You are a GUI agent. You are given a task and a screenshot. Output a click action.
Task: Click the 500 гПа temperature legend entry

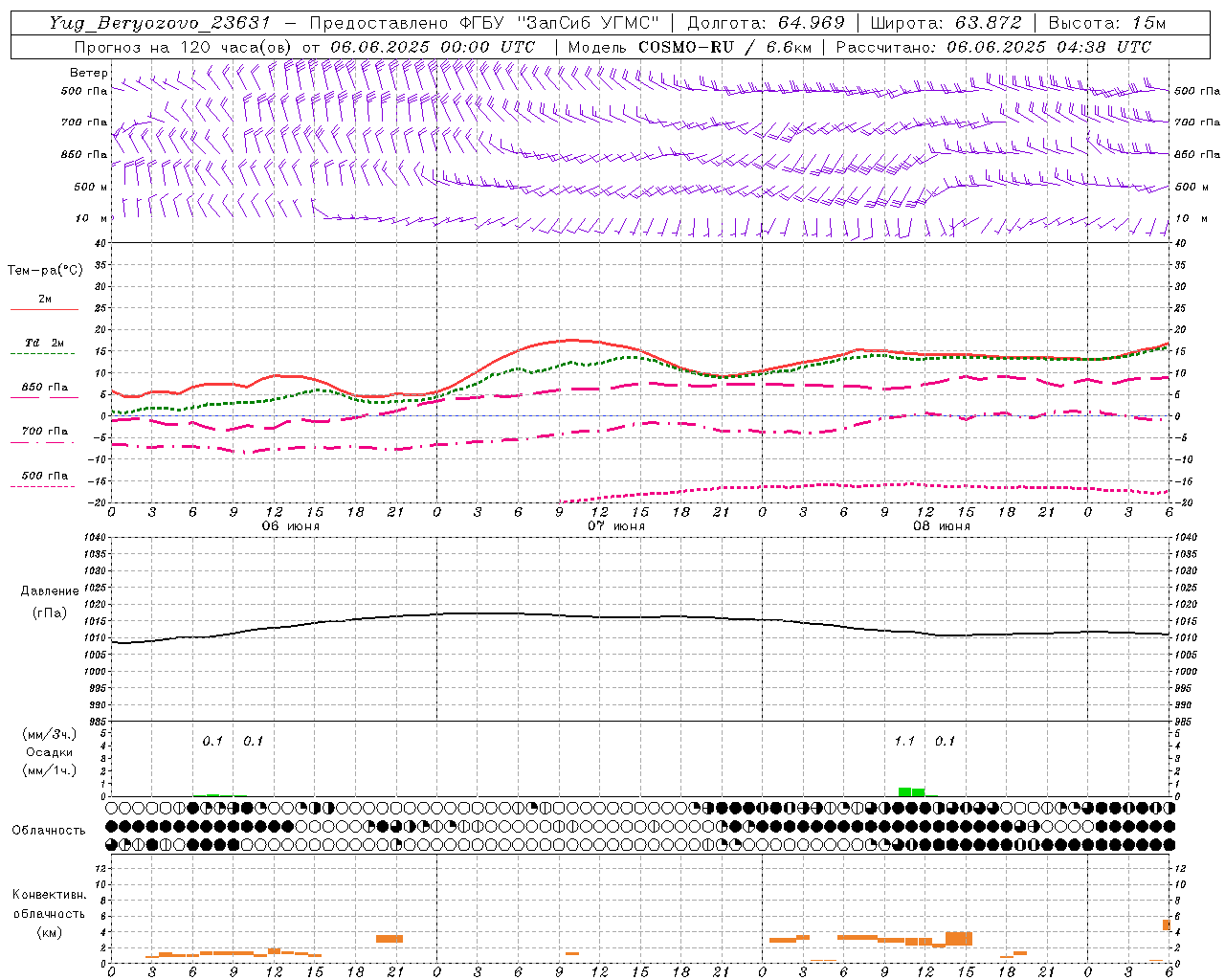[44, 479]
